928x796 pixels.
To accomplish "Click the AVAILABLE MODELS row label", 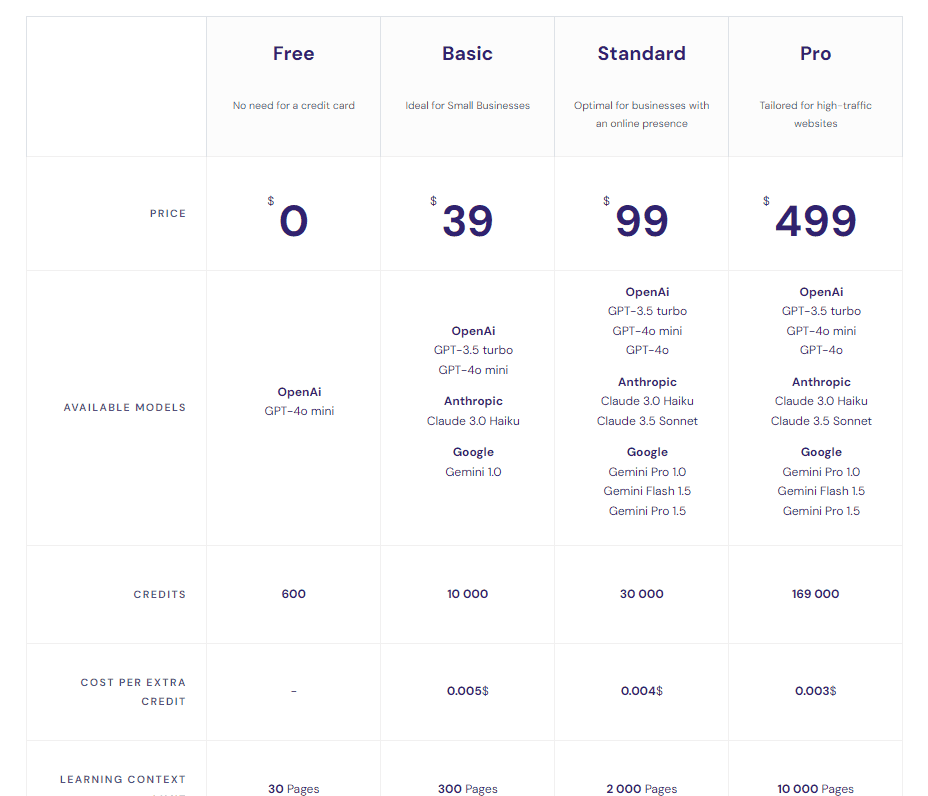I will [x=124, y=407].
